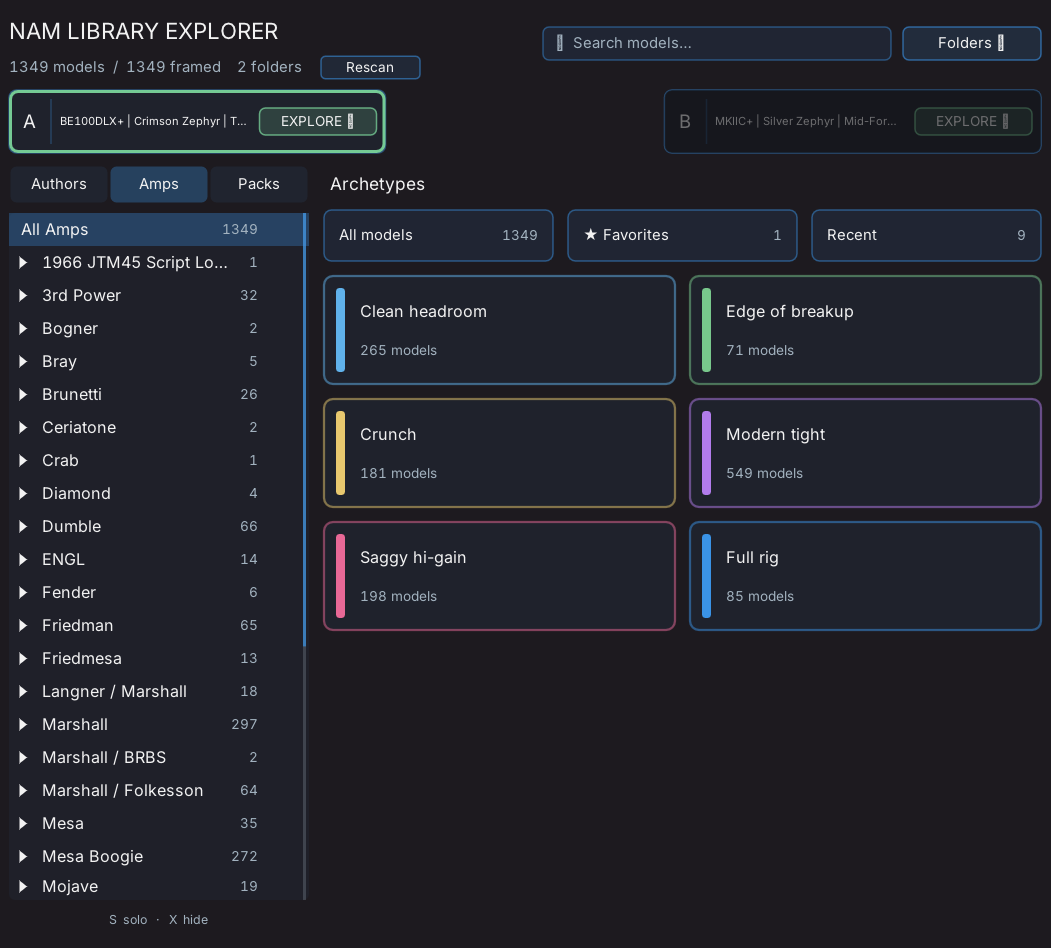Click the star icon in Favorites
The image size is (1051, 948).
[590, 235]
